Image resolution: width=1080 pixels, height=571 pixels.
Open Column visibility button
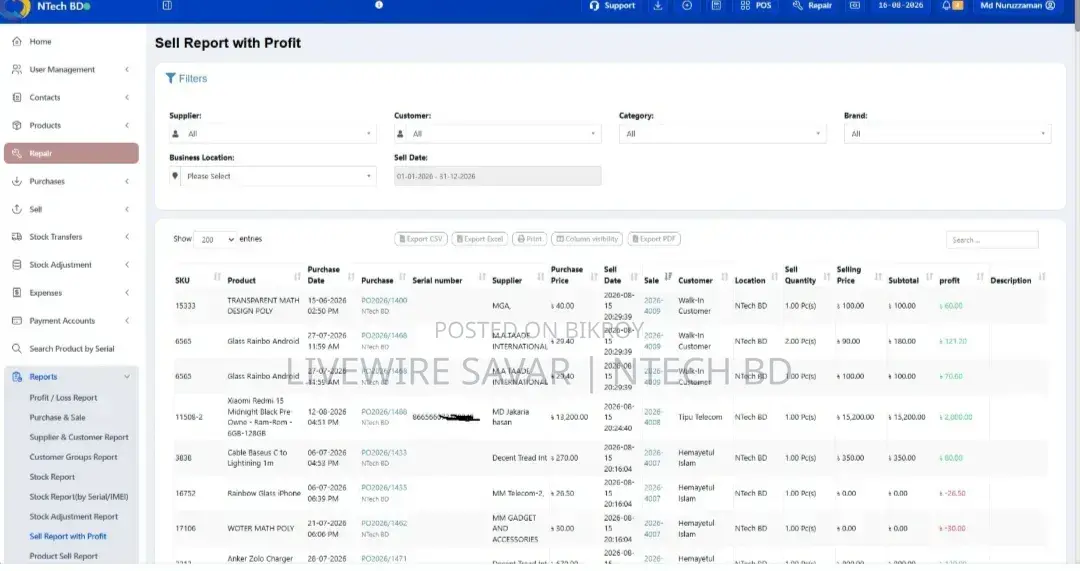(x=587, y=239)
